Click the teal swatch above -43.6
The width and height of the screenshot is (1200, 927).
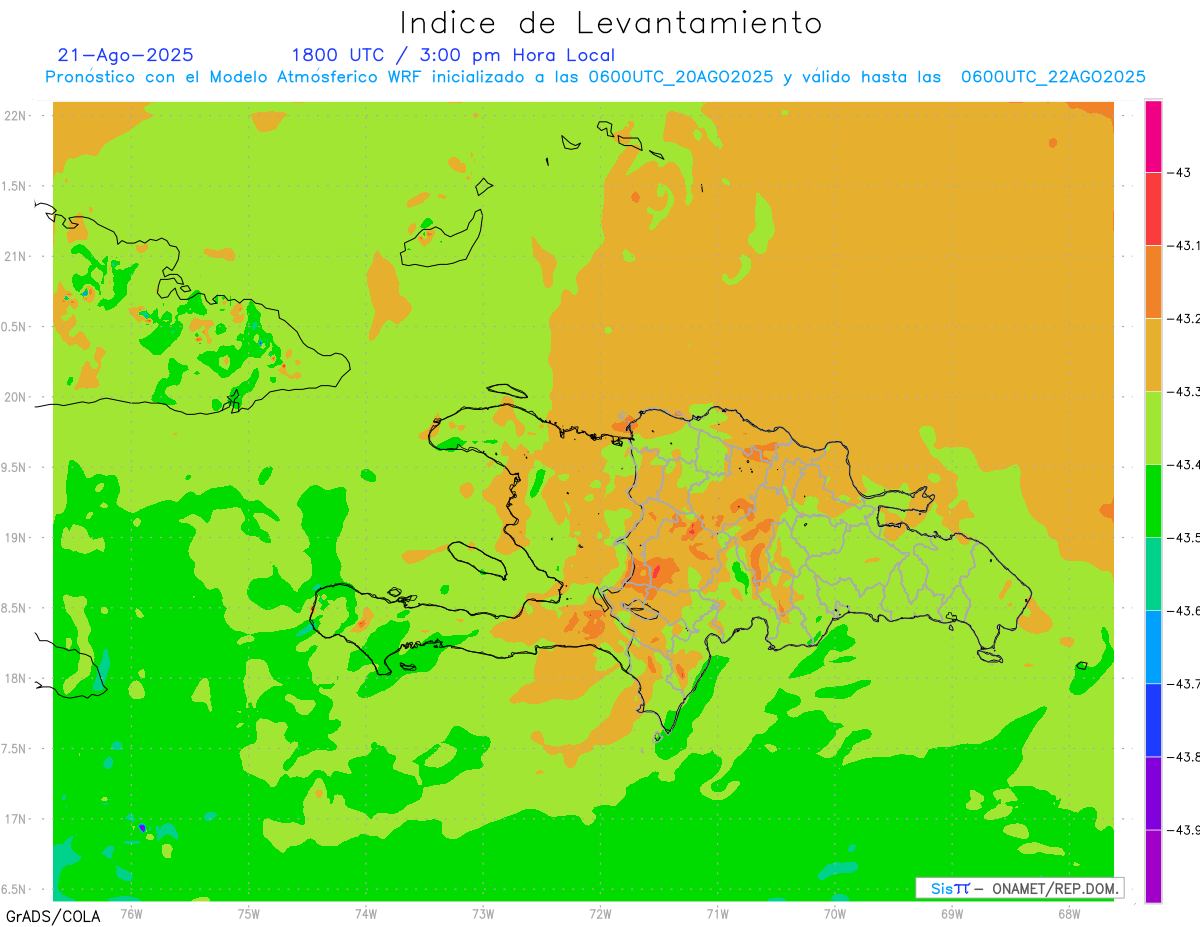(x=1153, y=573)
